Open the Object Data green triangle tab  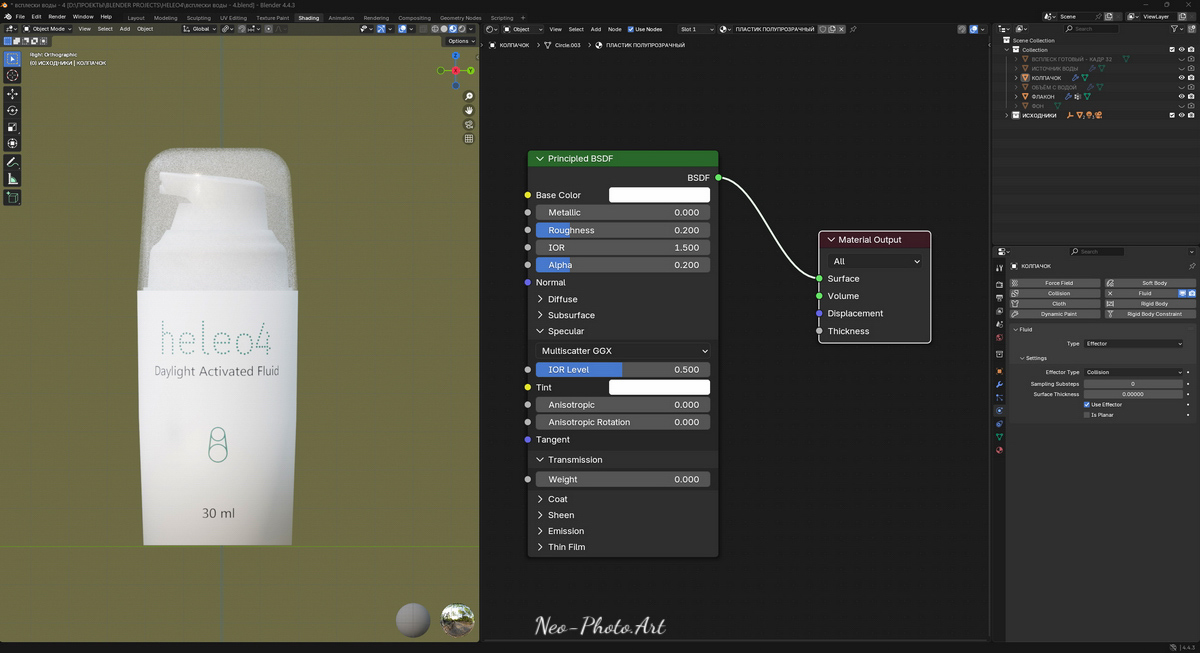click(x=999, y=437)
